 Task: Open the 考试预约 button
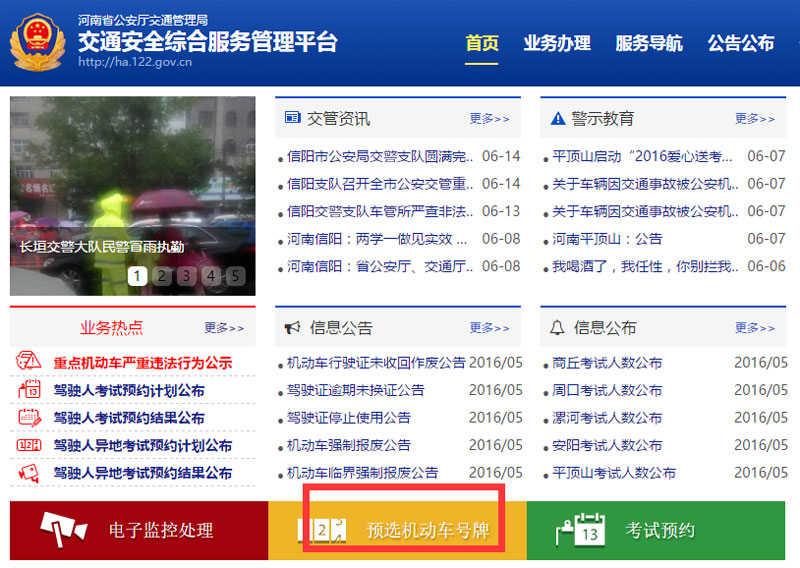click(656, 530)
